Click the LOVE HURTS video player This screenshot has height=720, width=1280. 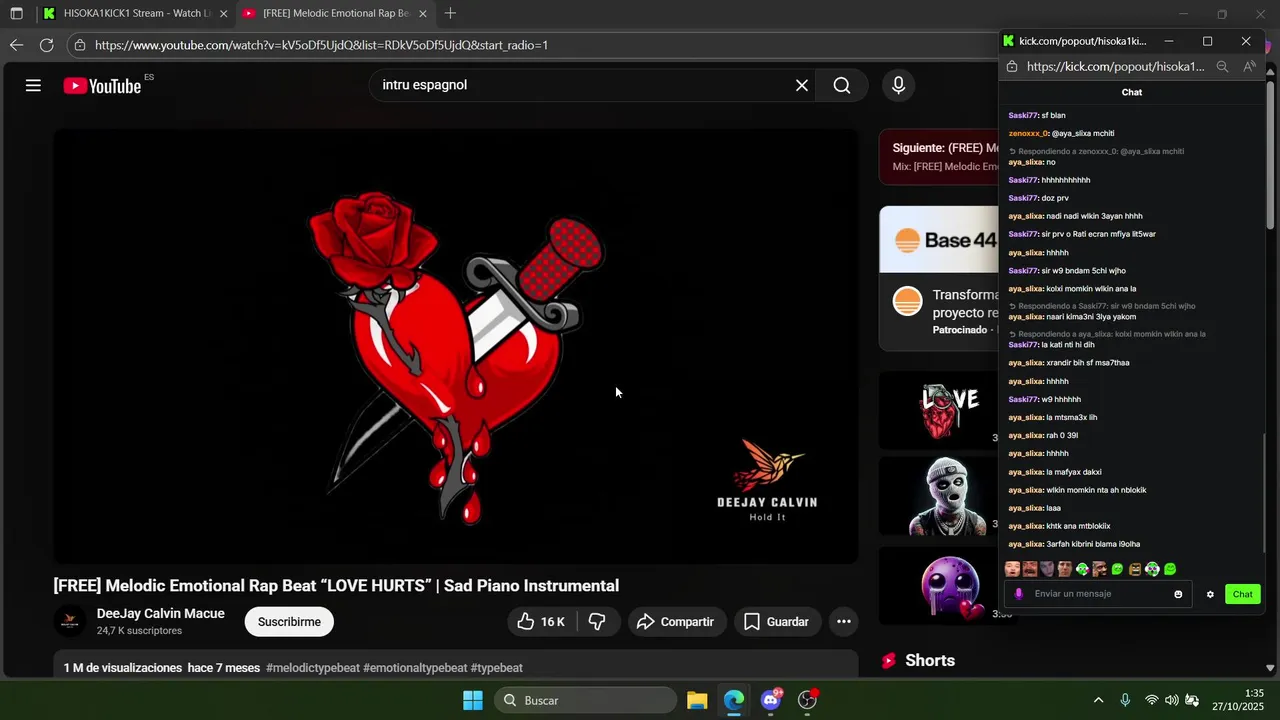pyautogui.click(x=456, y=346)
